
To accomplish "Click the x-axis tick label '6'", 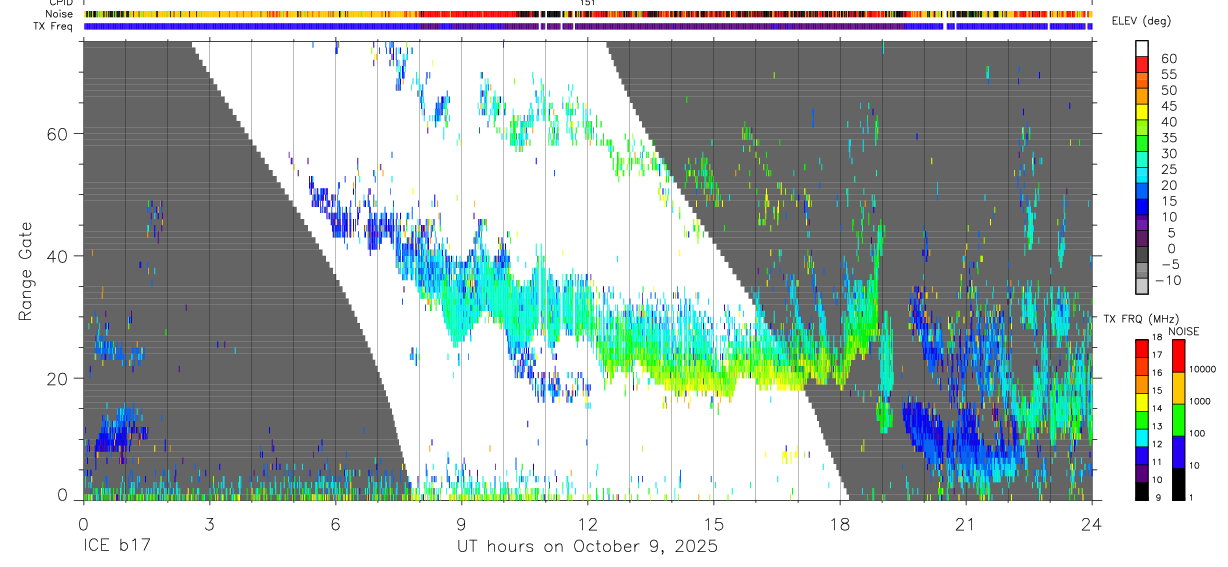I will click(335, 524).
